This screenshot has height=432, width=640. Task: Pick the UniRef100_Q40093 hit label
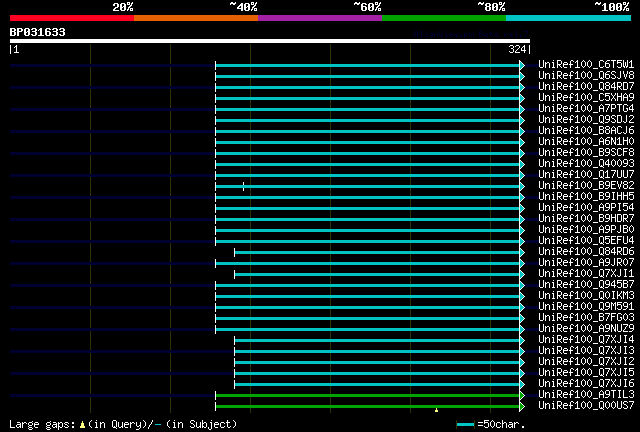[x=586, y=163]
